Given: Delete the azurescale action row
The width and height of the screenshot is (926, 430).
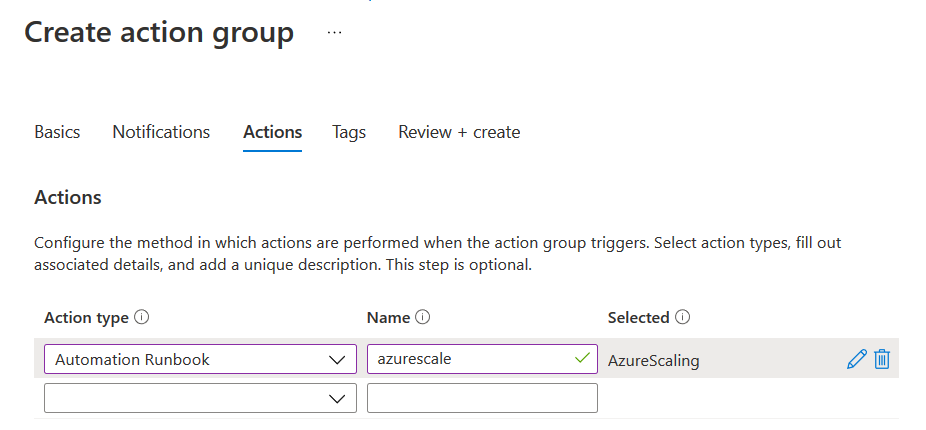Looking at the screenshot, I should (x=882, y=359).
